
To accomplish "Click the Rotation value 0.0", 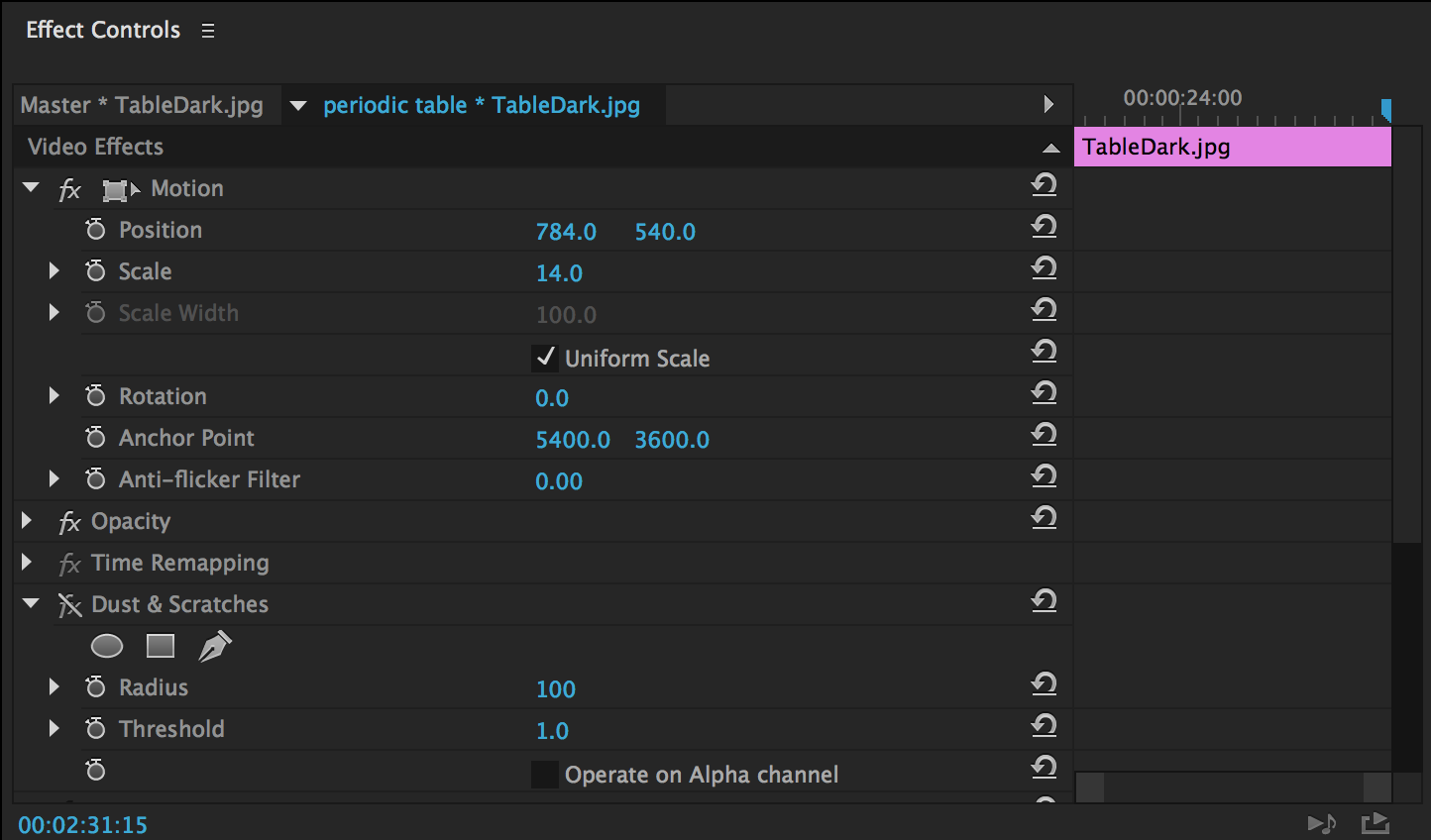I will [552, 398].
